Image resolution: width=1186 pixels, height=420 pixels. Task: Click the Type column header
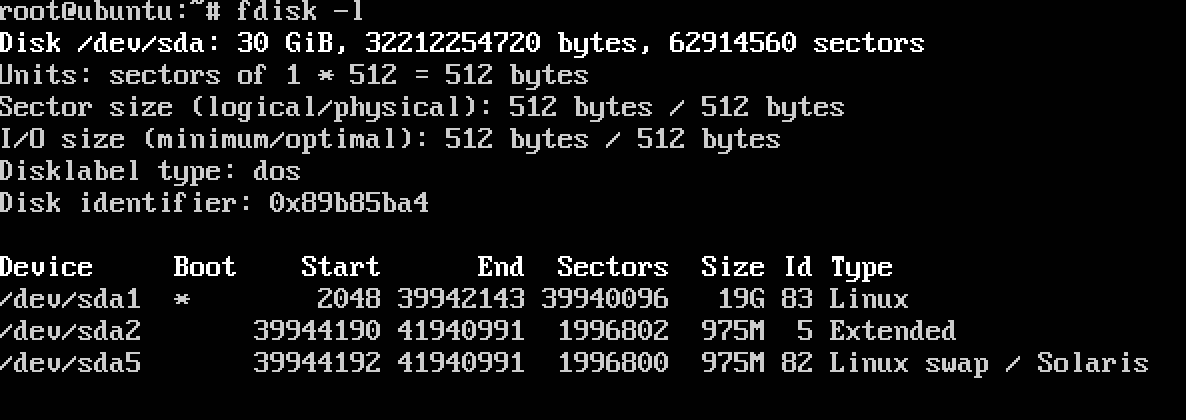(x=862, y=268)
